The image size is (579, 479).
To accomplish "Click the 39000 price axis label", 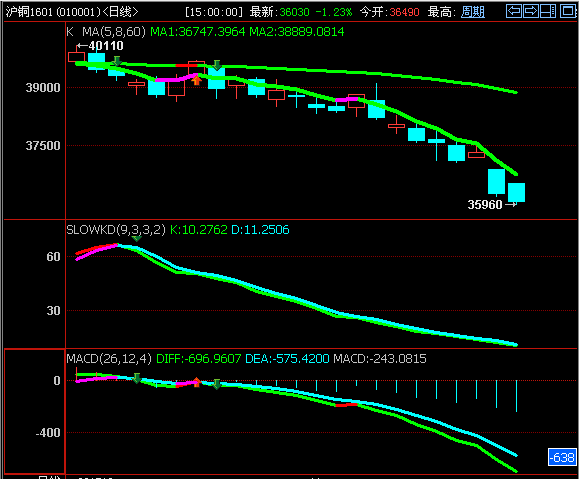I will tap(43, 88).
